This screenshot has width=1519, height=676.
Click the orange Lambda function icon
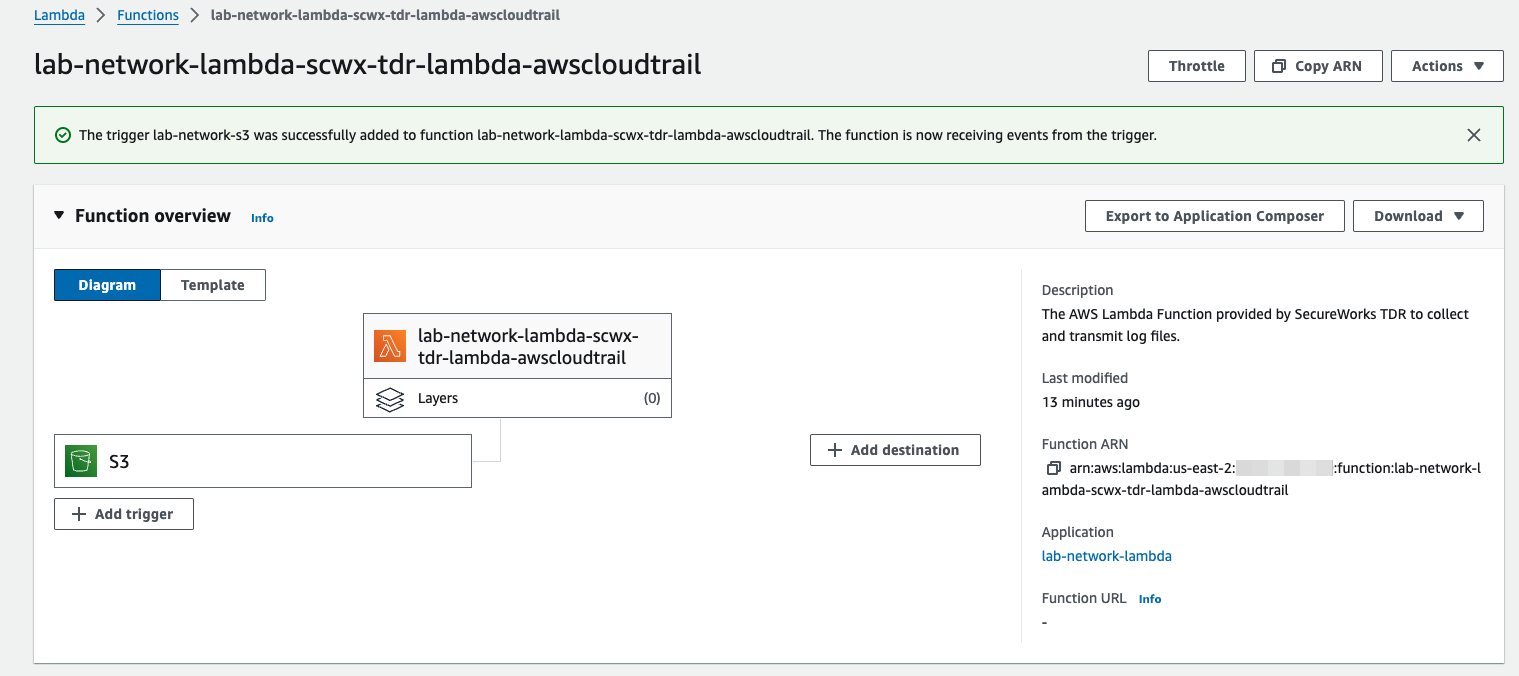coord(390,346)
